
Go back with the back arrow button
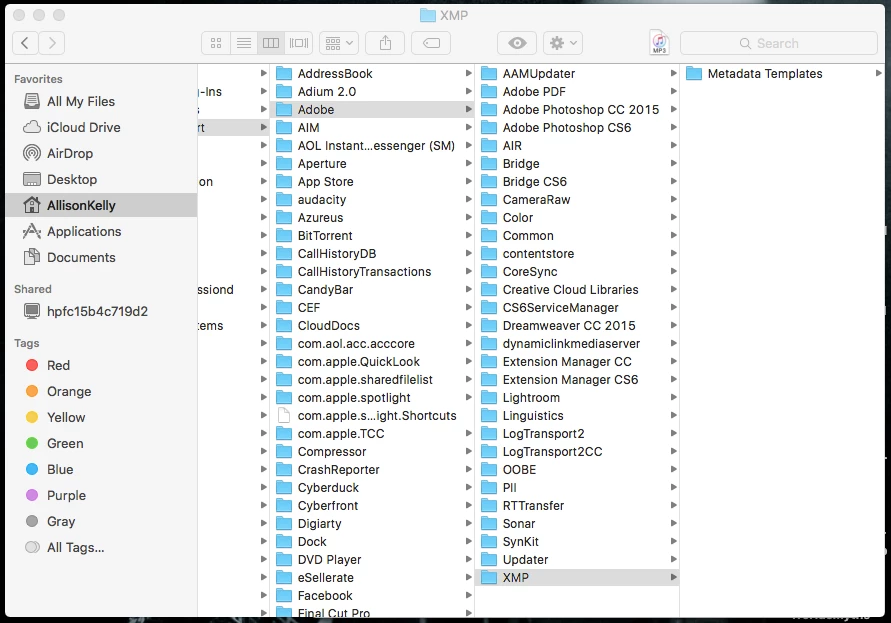coord(25,43)
